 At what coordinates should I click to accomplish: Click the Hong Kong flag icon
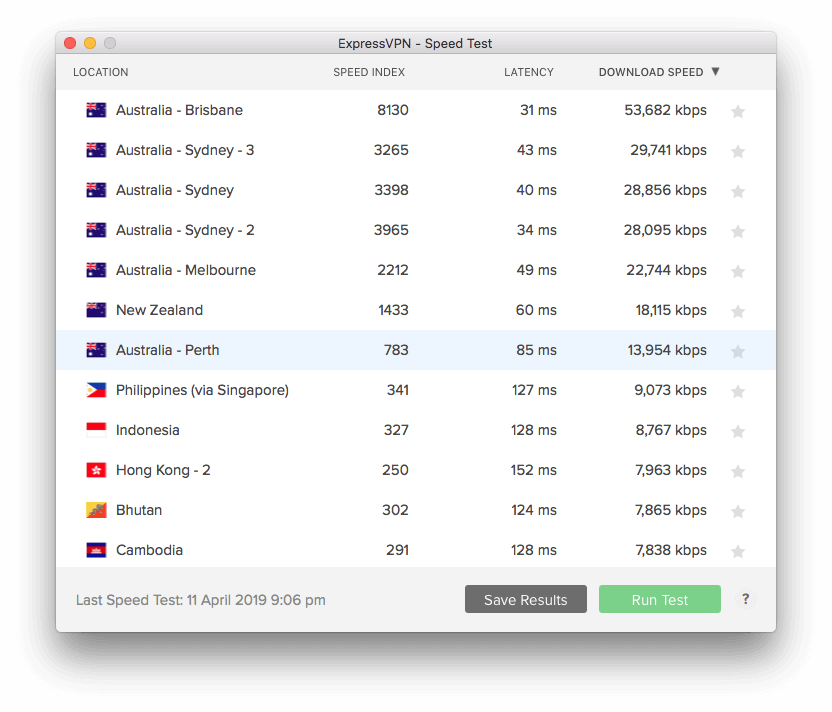click(x=96, y=470)
